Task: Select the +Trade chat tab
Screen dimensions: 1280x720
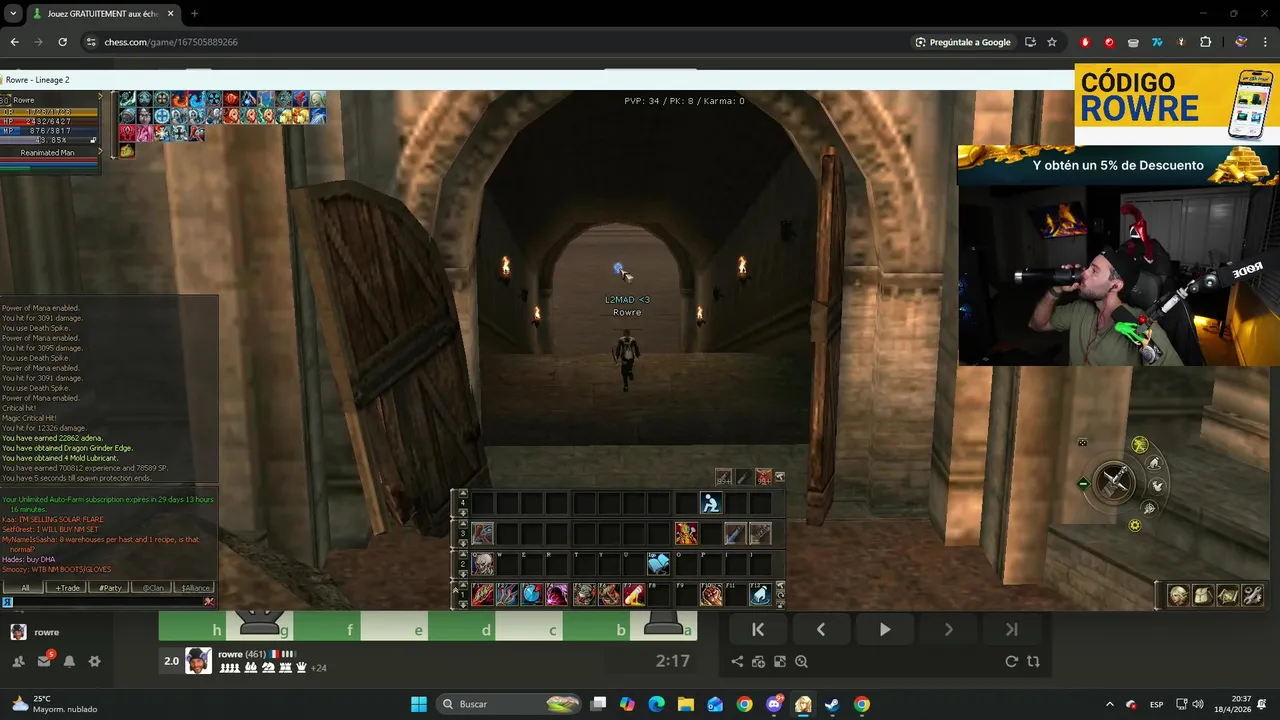Action: coord(68,588)
